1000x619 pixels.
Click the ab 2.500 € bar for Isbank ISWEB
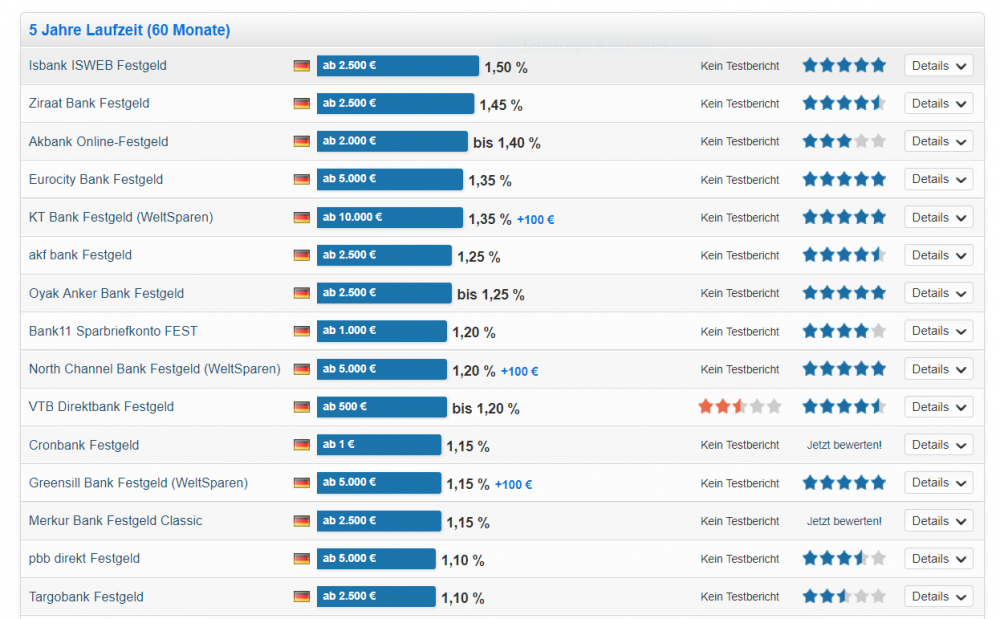[398, 66]
